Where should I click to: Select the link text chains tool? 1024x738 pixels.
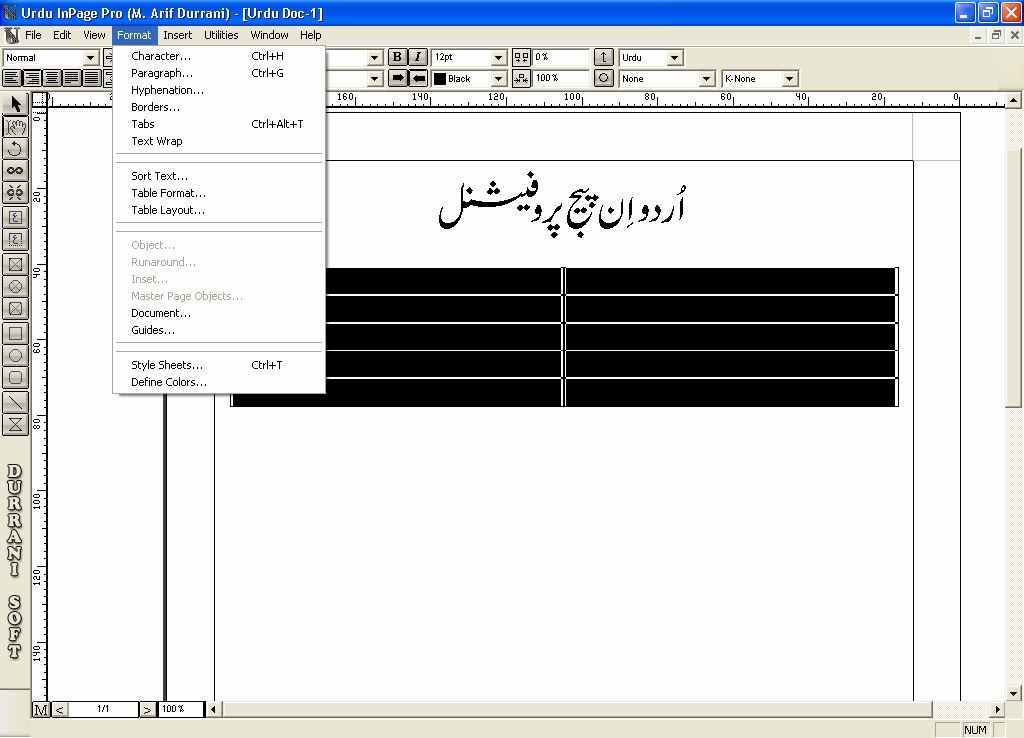(15, 172)
